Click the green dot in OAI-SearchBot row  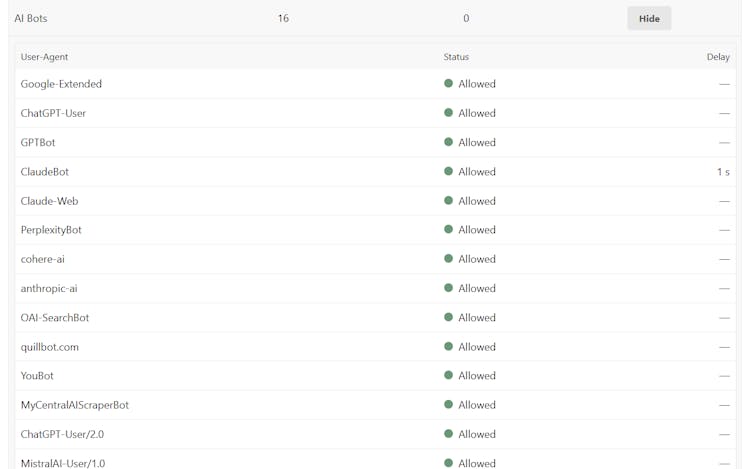448,317
